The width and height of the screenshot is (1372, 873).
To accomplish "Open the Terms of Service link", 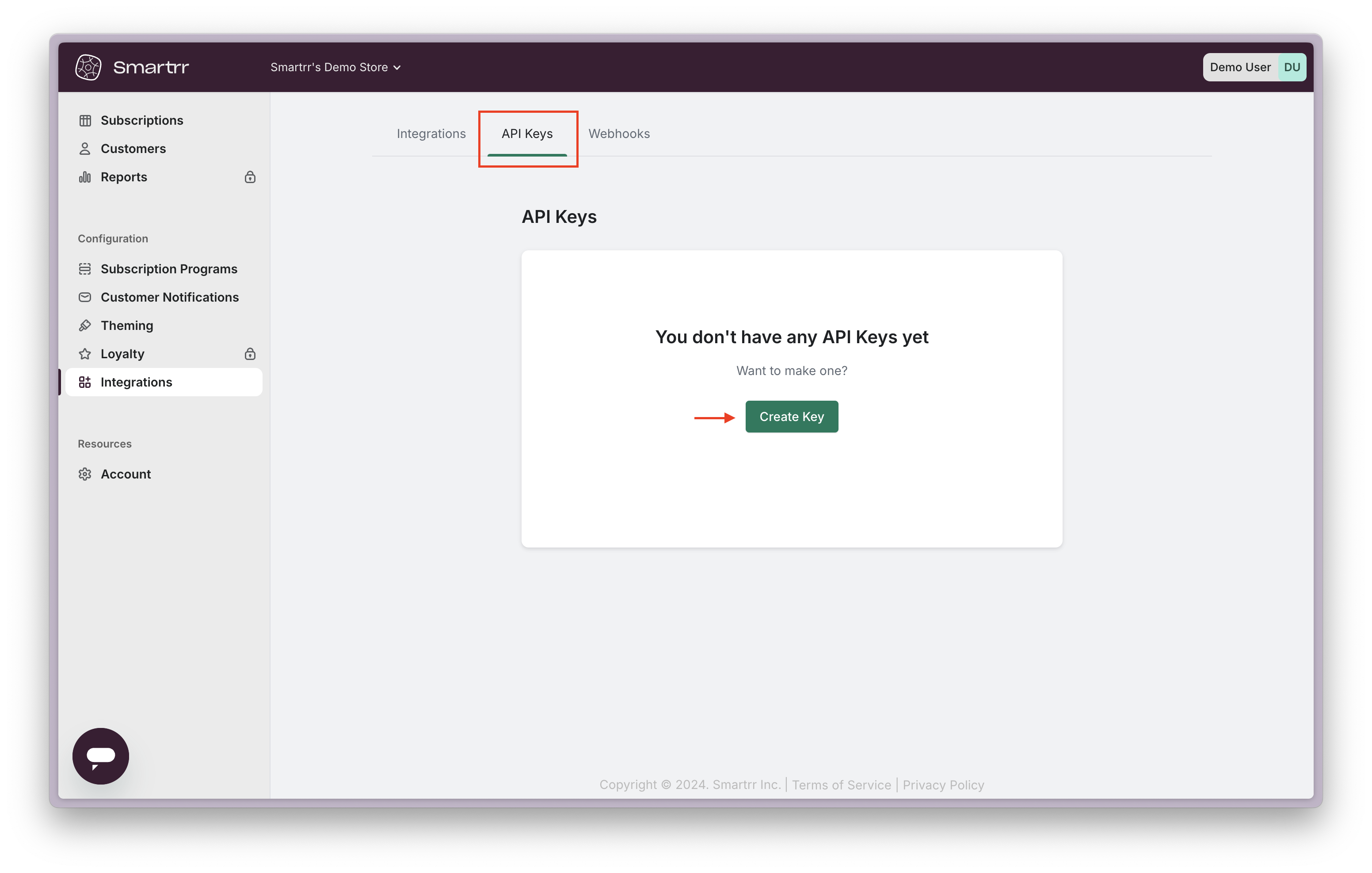I will click(841, 785).
